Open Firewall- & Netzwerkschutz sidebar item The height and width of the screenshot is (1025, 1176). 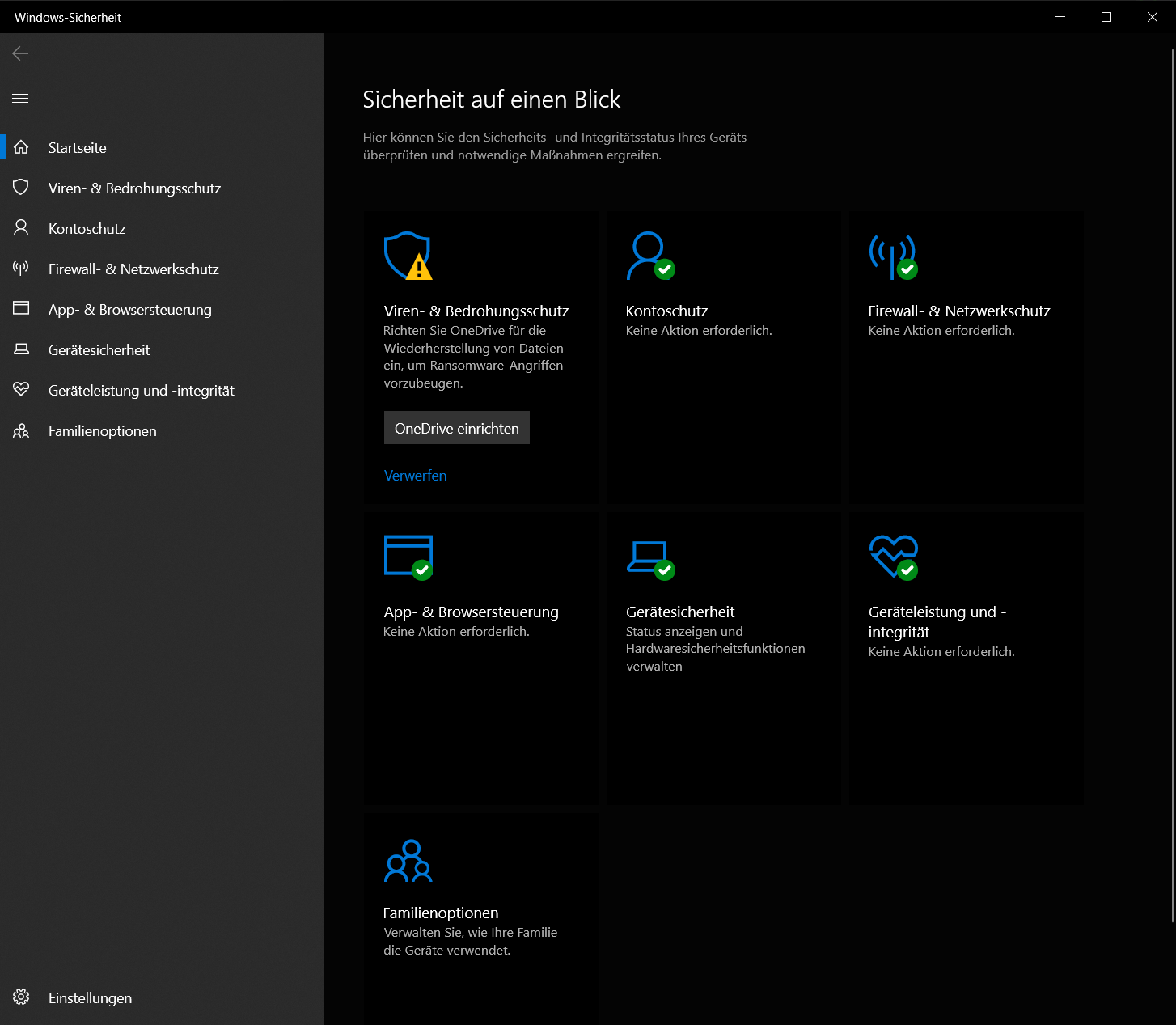133,269
